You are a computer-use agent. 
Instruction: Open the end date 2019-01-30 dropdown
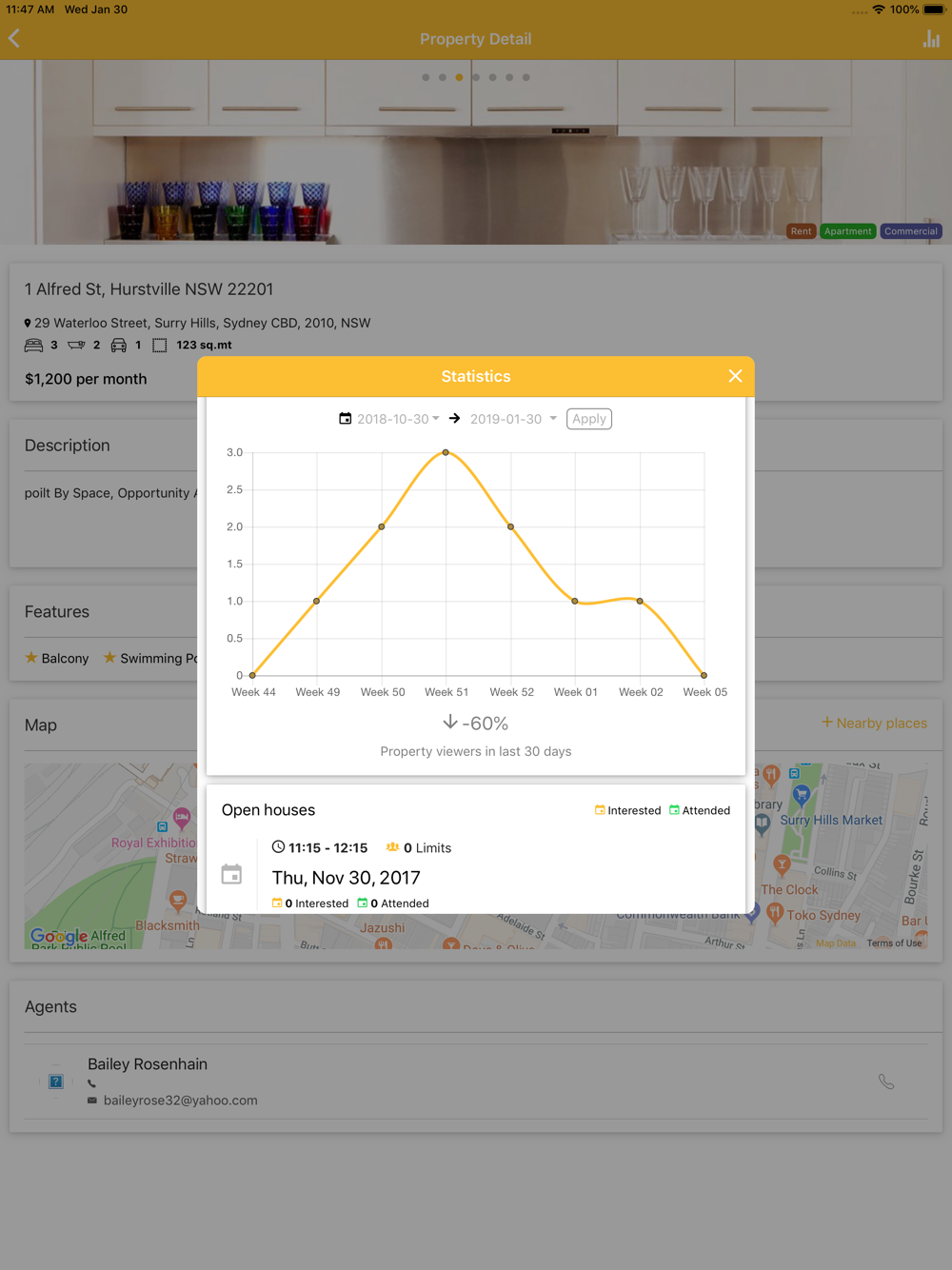(x=513, y=419)
